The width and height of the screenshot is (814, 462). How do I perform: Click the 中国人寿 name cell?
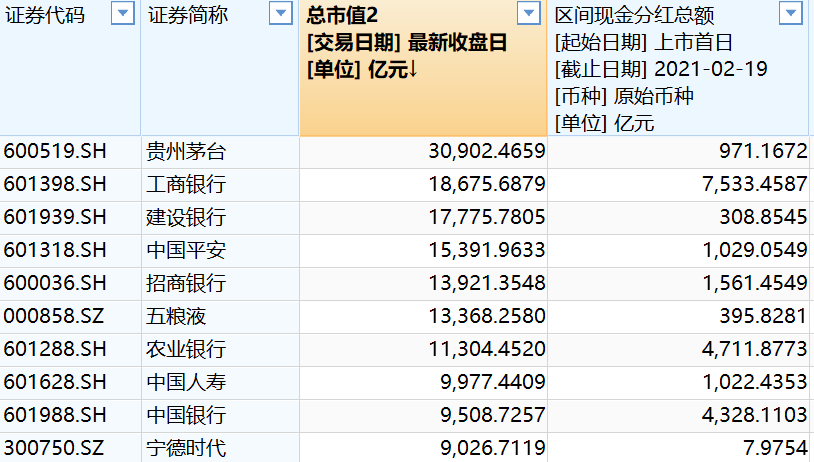click(220, 382)
